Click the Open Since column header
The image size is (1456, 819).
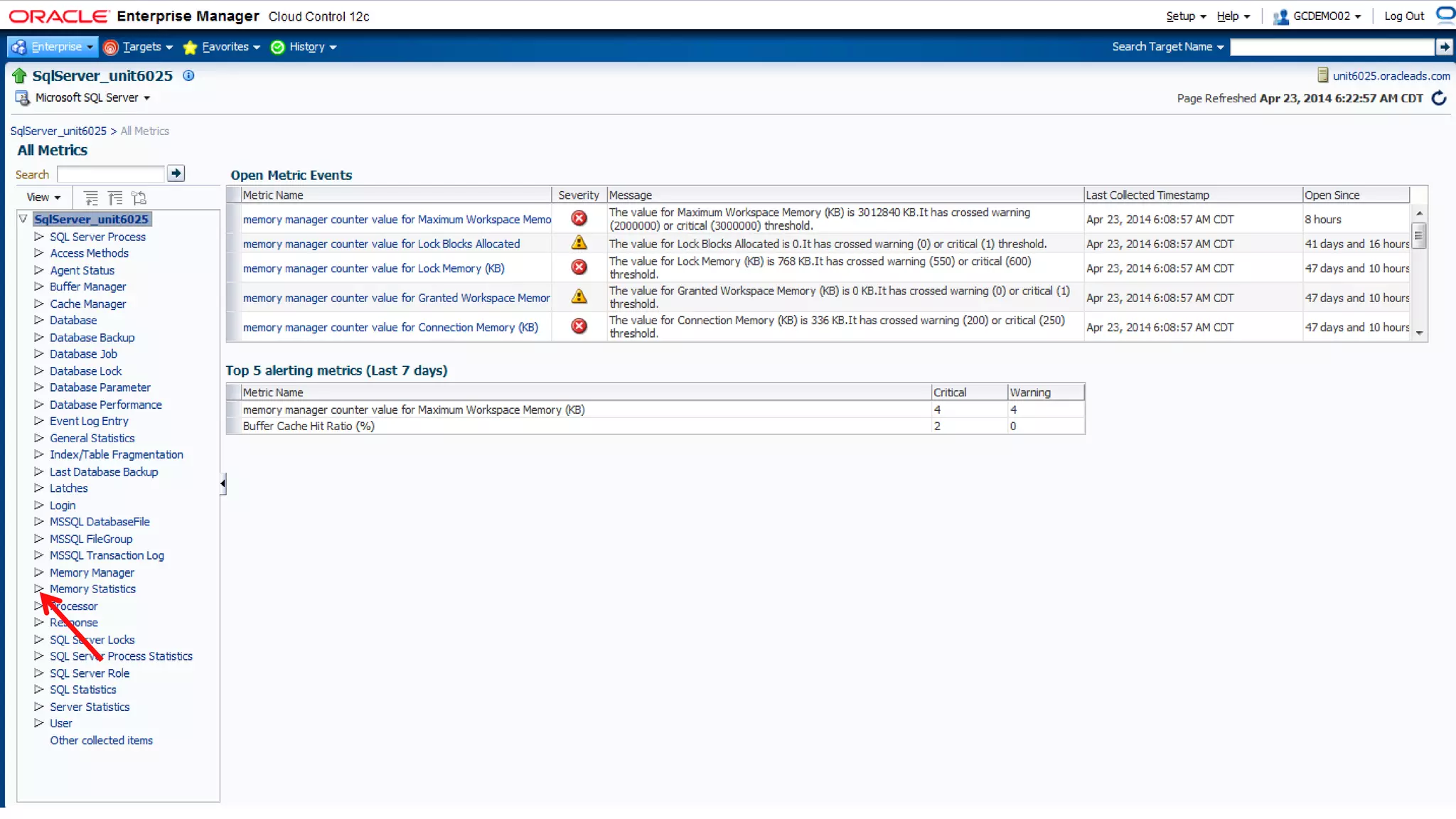(1356, 195)
